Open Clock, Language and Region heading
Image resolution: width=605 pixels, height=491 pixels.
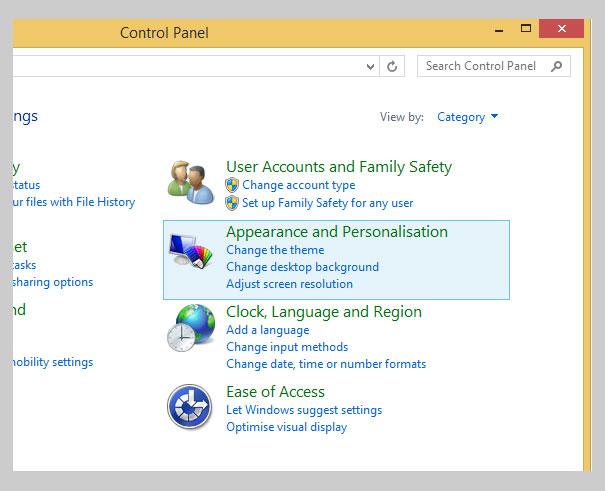coord(324,312)
